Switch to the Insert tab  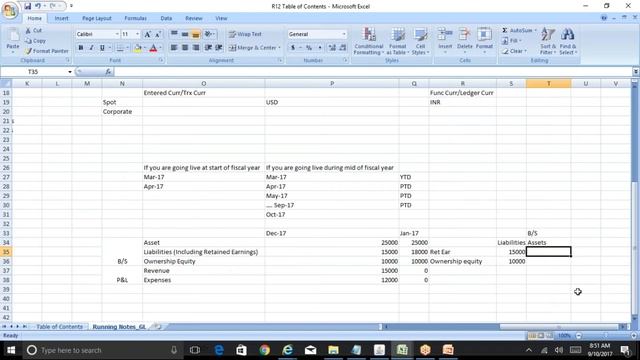coord(61,18)
